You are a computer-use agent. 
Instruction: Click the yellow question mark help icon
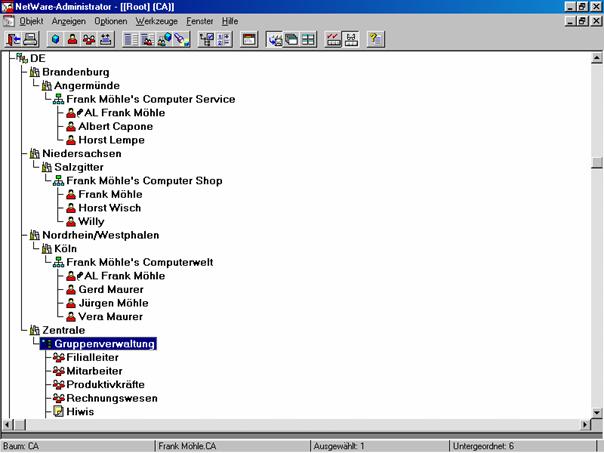376,39
